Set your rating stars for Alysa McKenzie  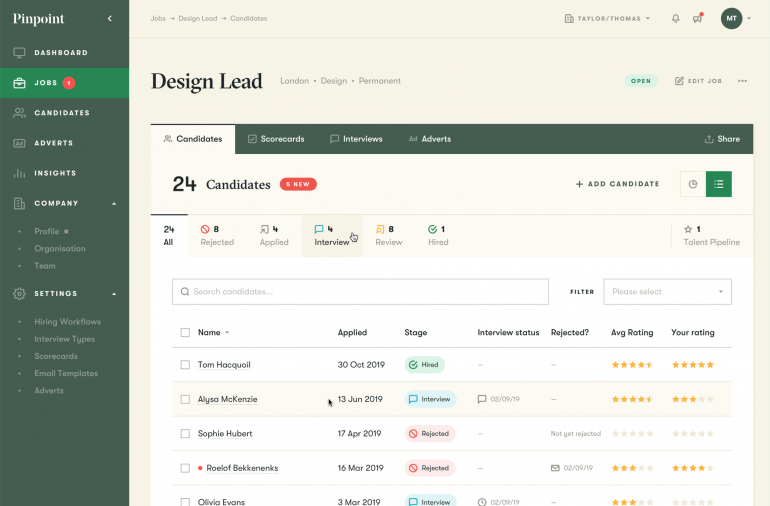pos(692,399)
